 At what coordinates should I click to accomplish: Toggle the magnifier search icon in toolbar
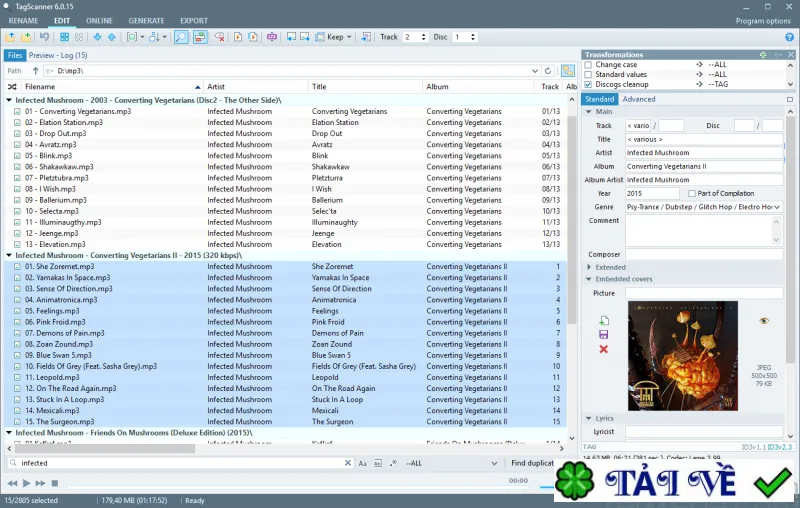click(181, 37)
